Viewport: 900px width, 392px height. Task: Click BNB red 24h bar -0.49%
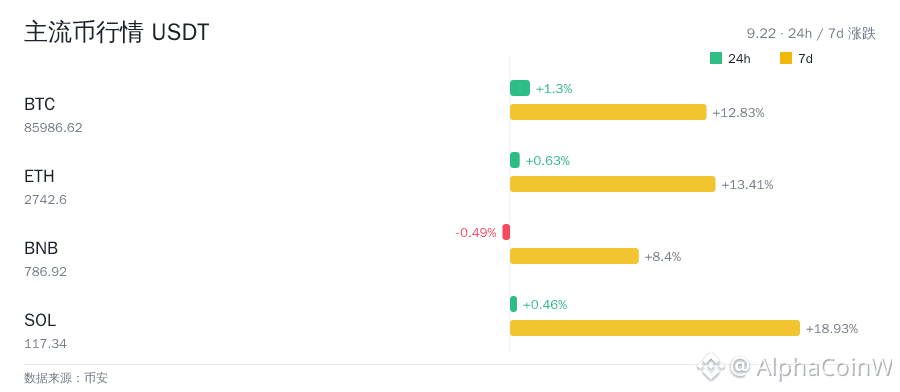[506, 232]
